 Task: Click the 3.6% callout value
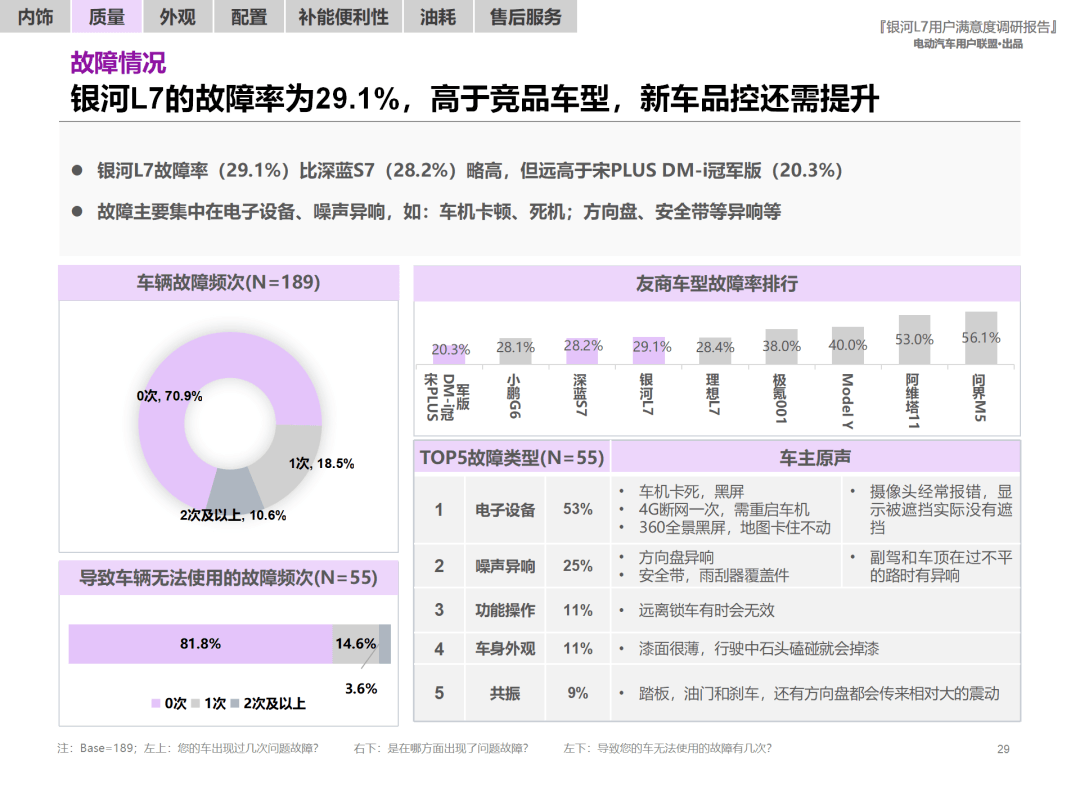click(361, 689)
